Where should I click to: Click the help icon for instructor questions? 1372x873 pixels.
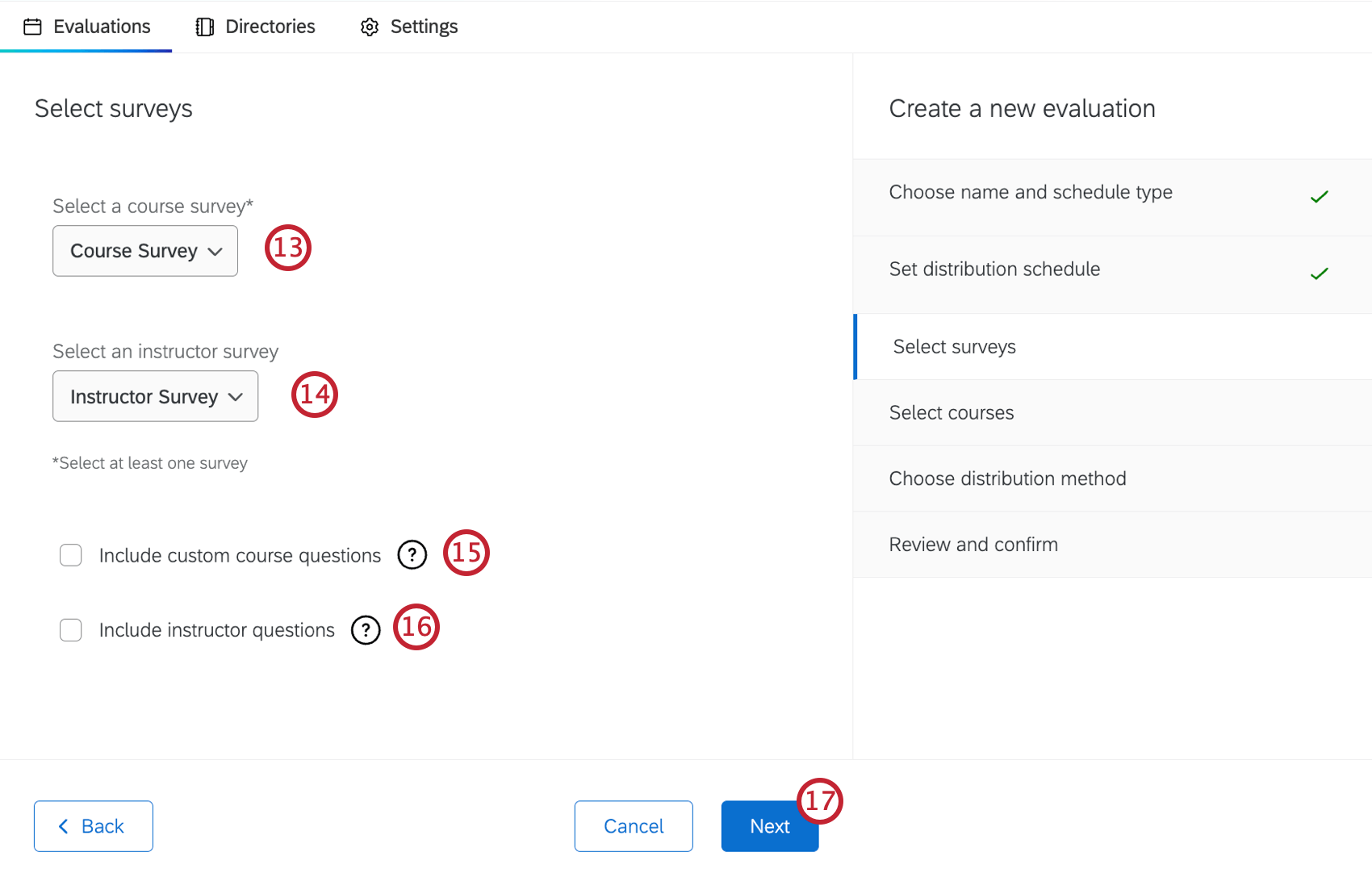click(x=366, y=630)
